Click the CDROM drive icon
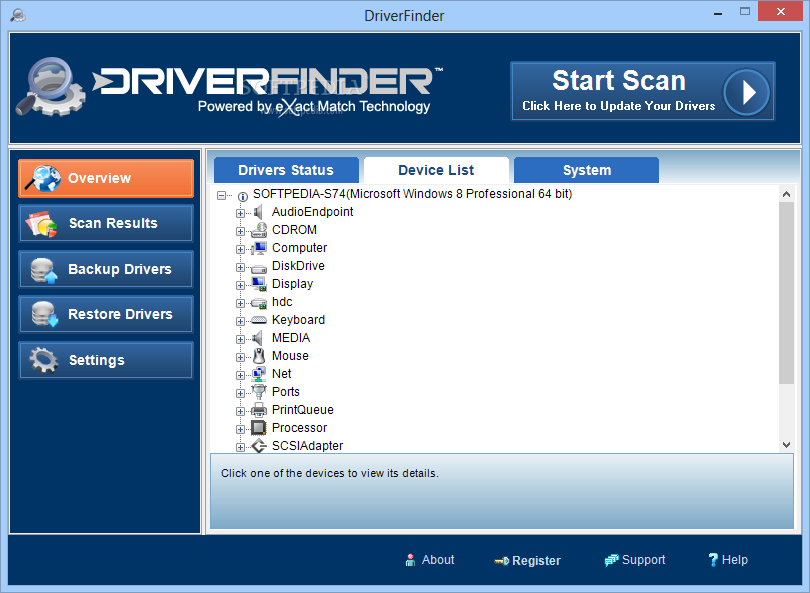Screen dimensions: 810x593 259,230
